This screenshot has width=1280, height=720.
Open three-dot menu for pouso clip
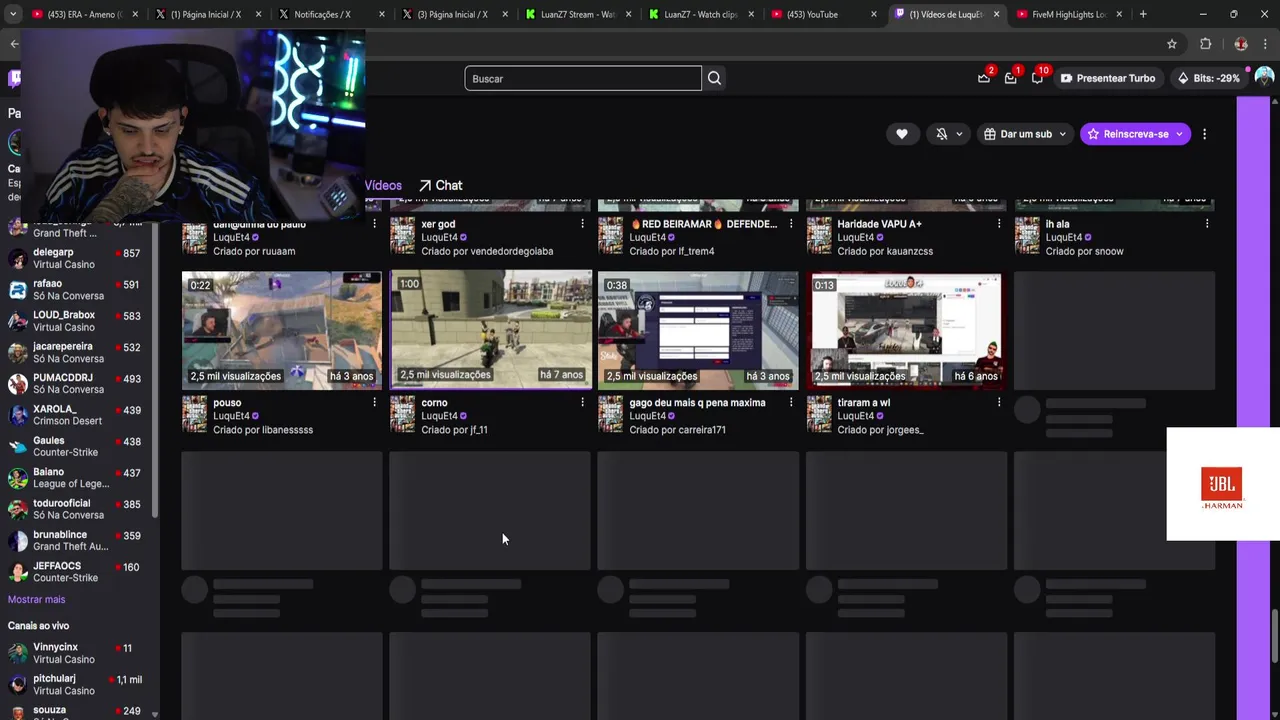(x=374, y=402)
